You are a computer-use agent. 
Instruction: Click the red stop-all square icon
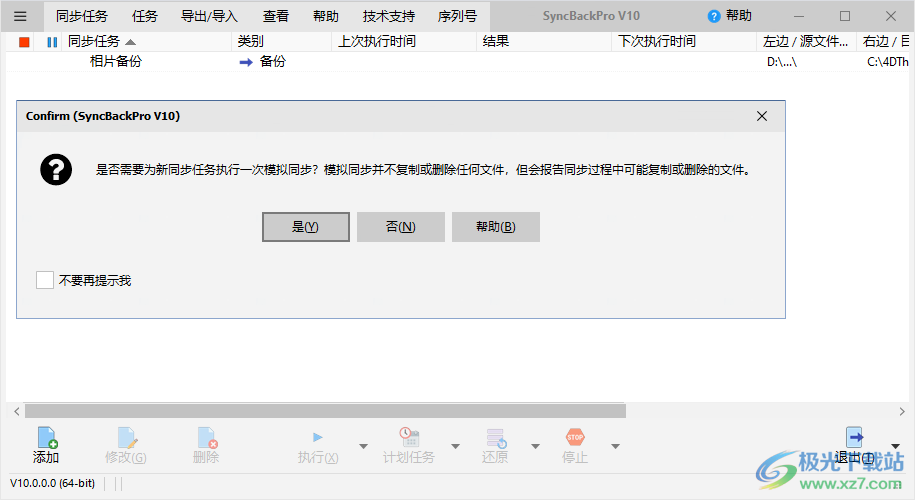tap(24, 42)
